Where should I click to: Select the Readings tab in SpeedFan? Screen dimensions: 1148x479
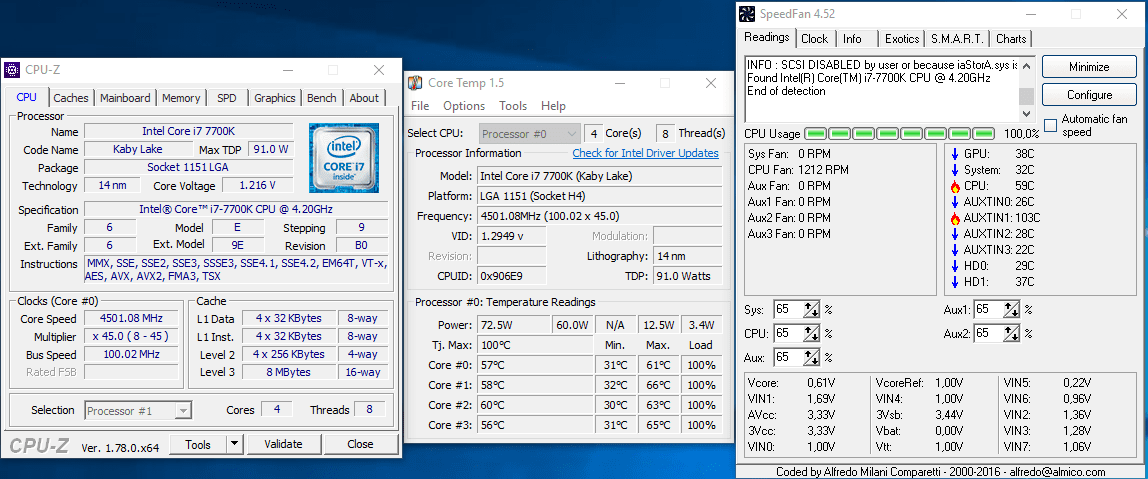[767, 37]
